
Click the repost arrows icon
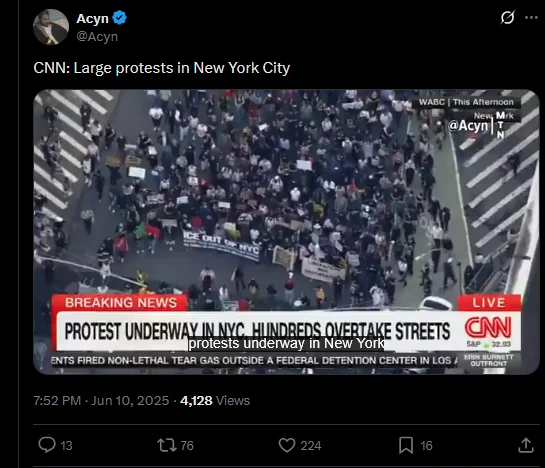[167, 445]
